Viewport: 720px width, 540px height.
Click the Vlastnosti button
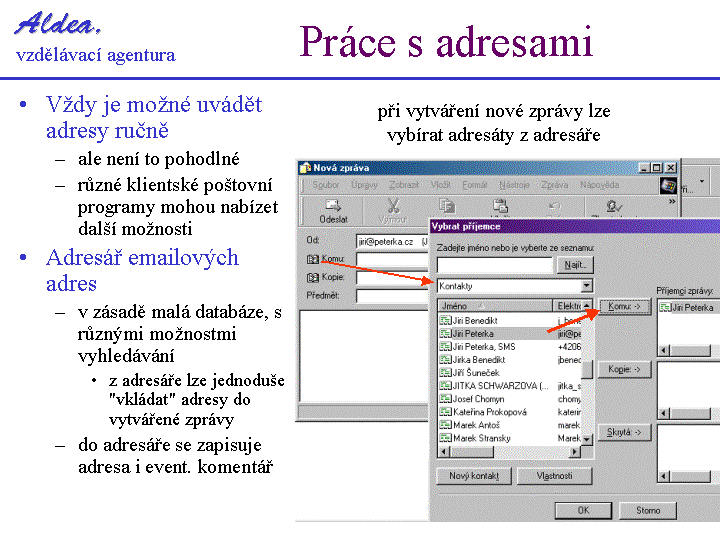click(x=554, y=476)
